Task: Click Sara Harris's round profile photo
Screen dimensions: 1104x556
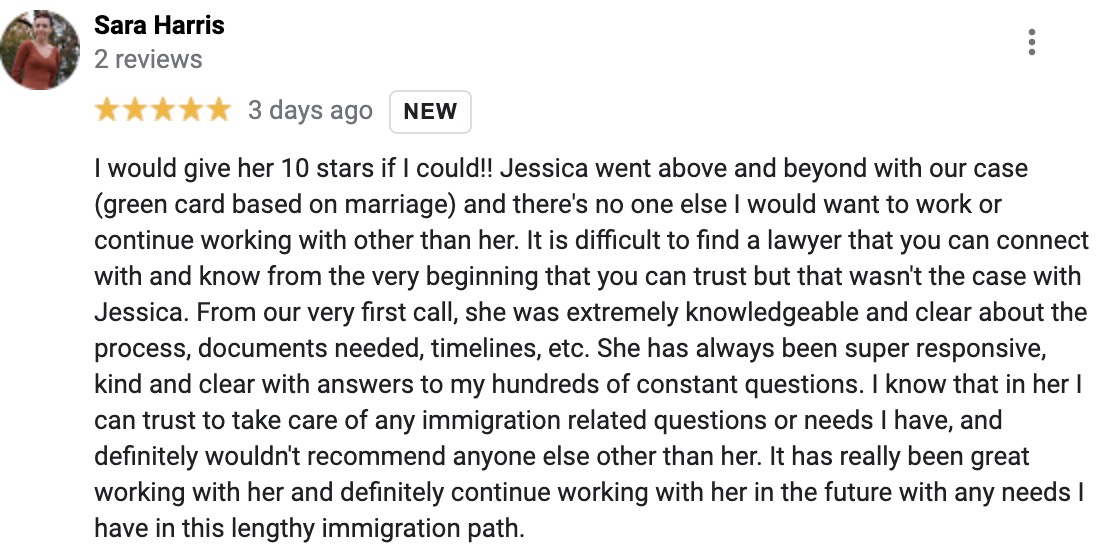Action: (x=39, y=50)
